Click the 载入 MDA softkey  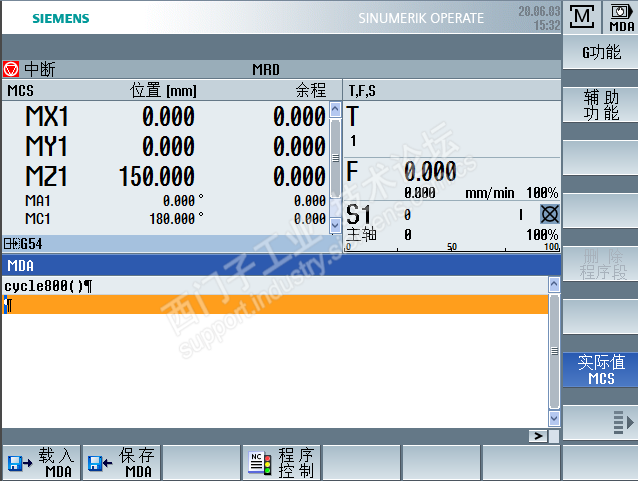click(x=41, y=463)
